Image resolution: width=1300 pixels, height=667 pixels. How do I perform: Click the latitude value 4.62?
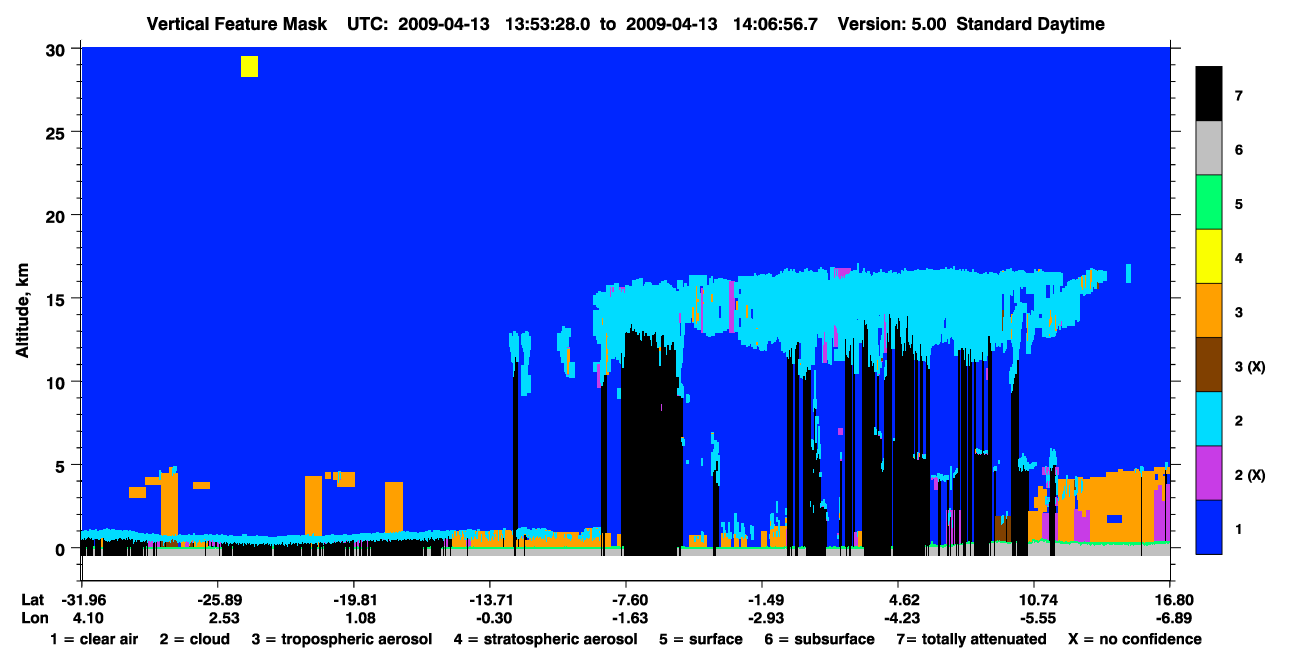(x=898, y=600)
